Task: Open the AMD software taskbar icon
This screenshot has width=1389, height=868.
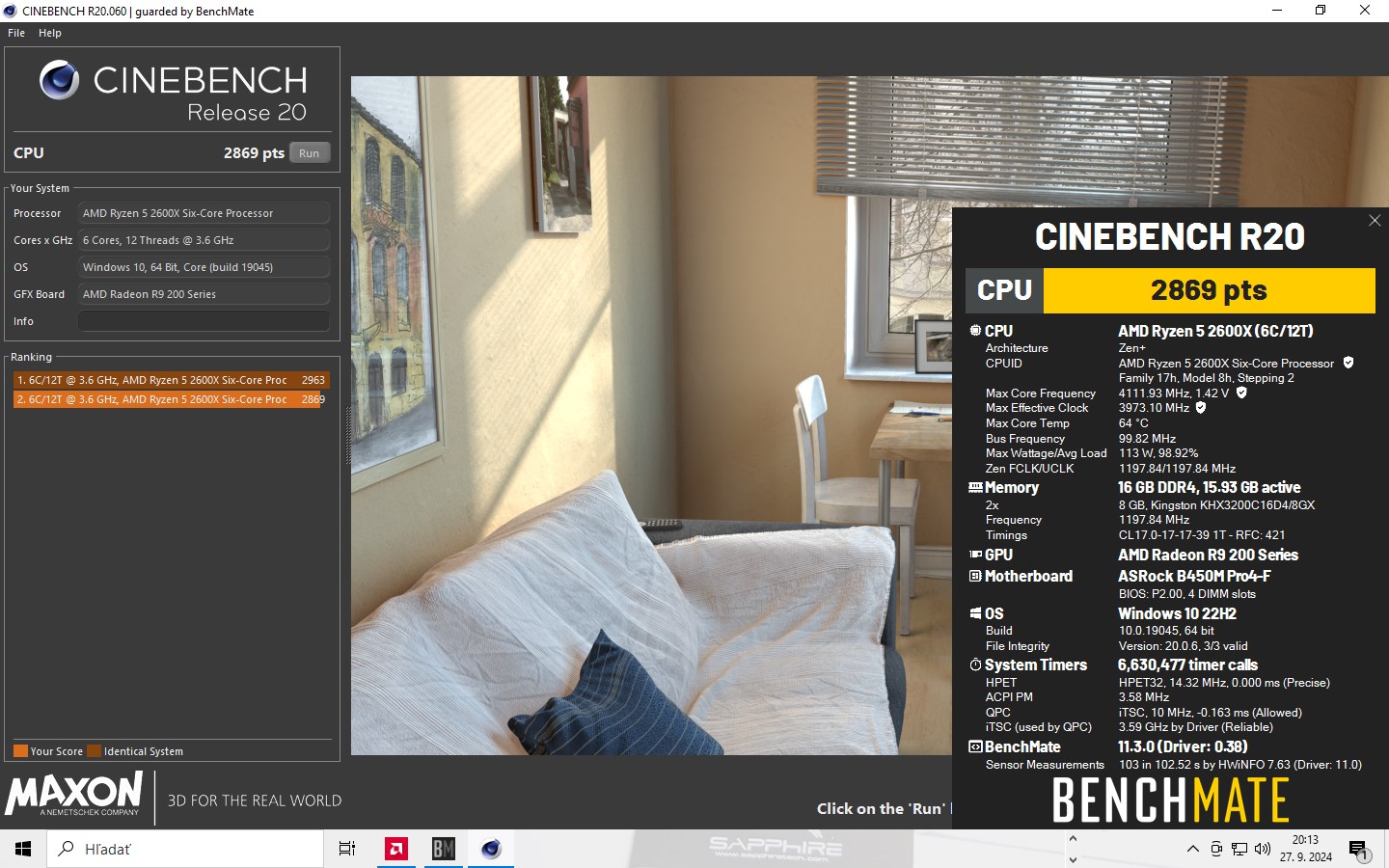Action: 395,849
